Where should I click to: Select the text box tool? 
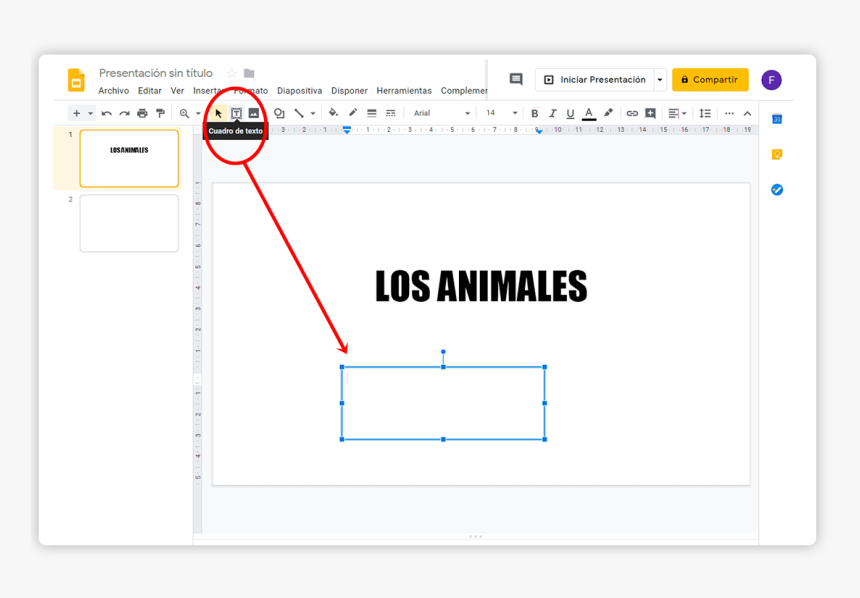coord(237,113)
